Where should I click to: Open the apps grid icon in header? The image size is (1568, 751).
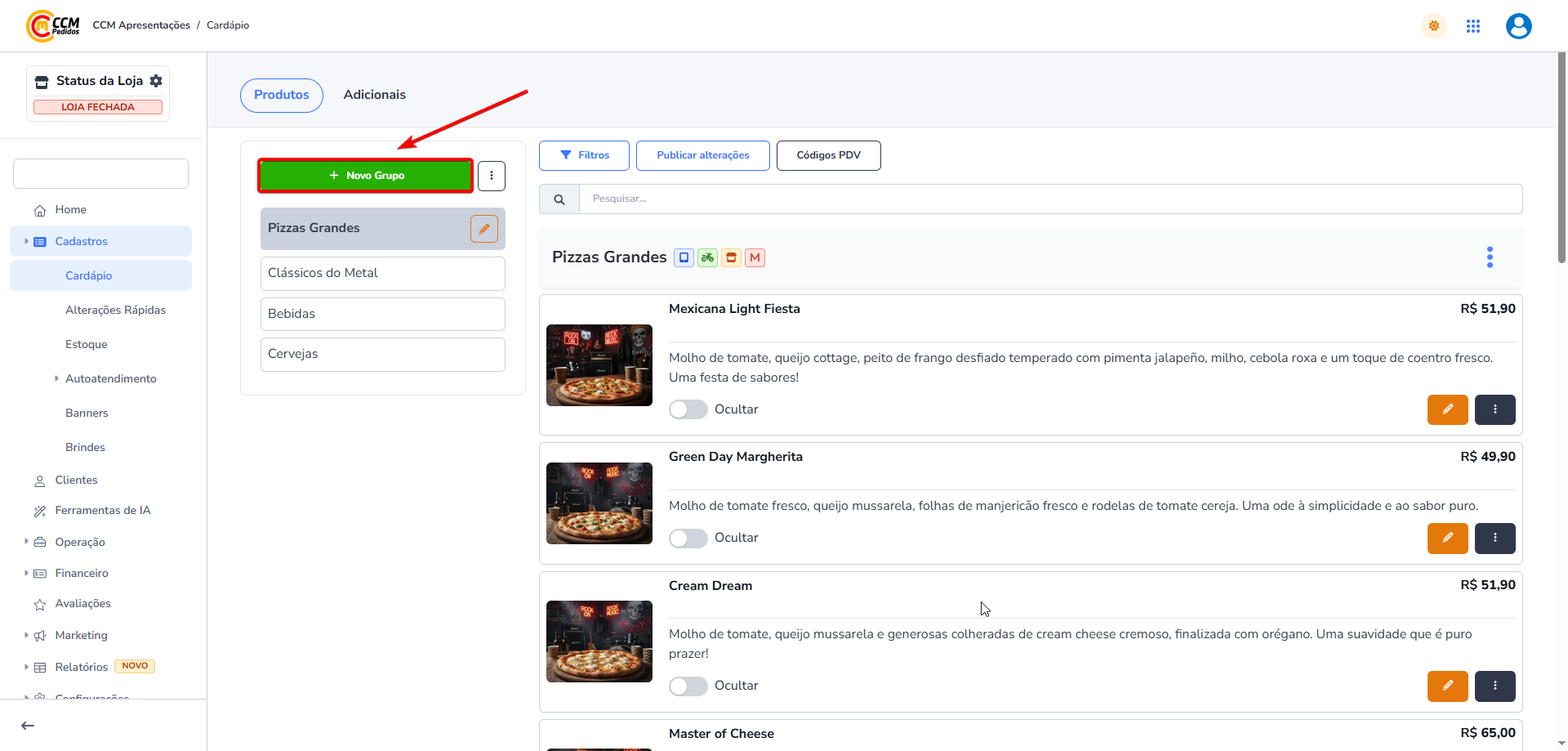pos(1473,26)
